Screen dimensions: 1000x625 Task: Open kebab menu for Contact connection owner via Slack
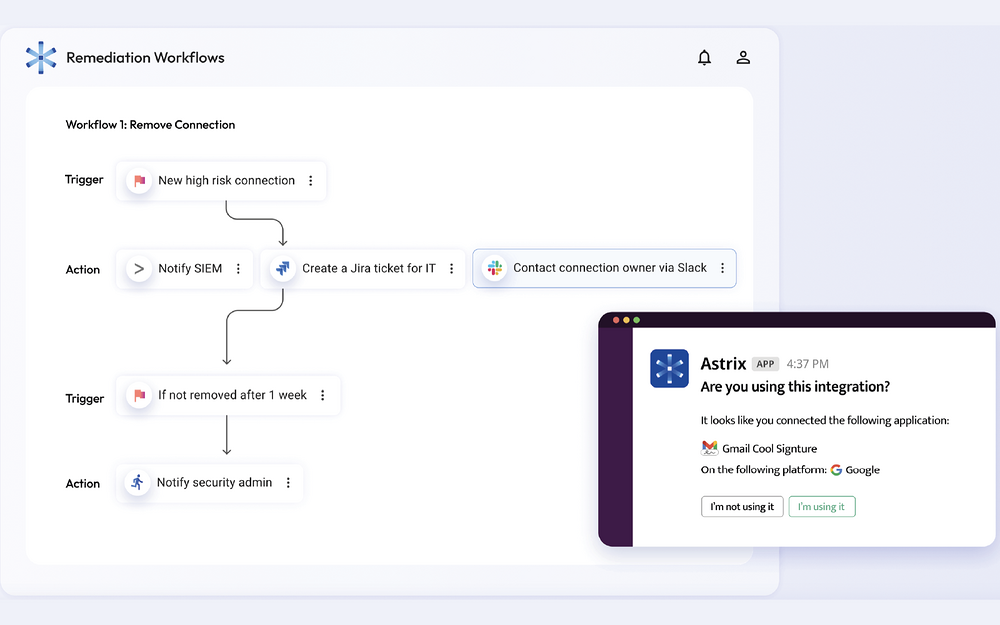(723, 268)
